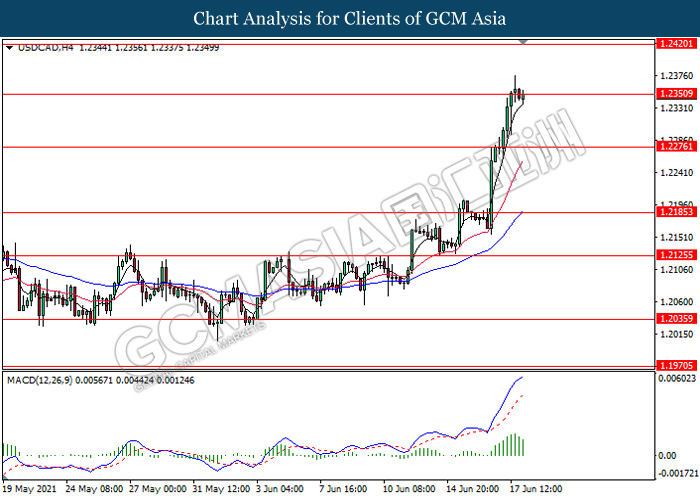This screenshot has width=700, height=500.
Task: Select the 1.21255 support price tag
Action: click(x=672, y=255)
